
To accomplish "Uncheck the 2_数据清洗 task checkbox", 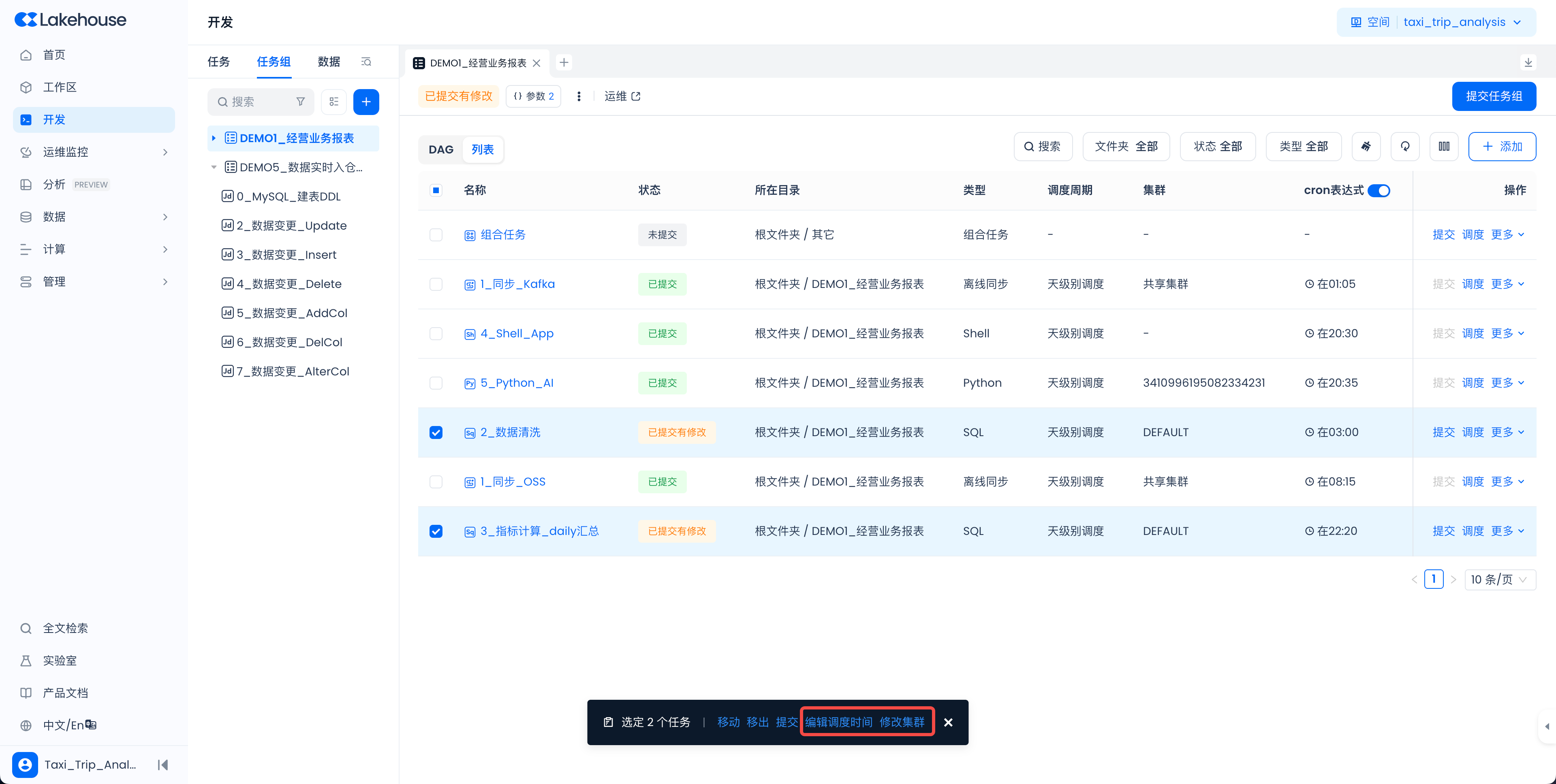I will 436,433.
